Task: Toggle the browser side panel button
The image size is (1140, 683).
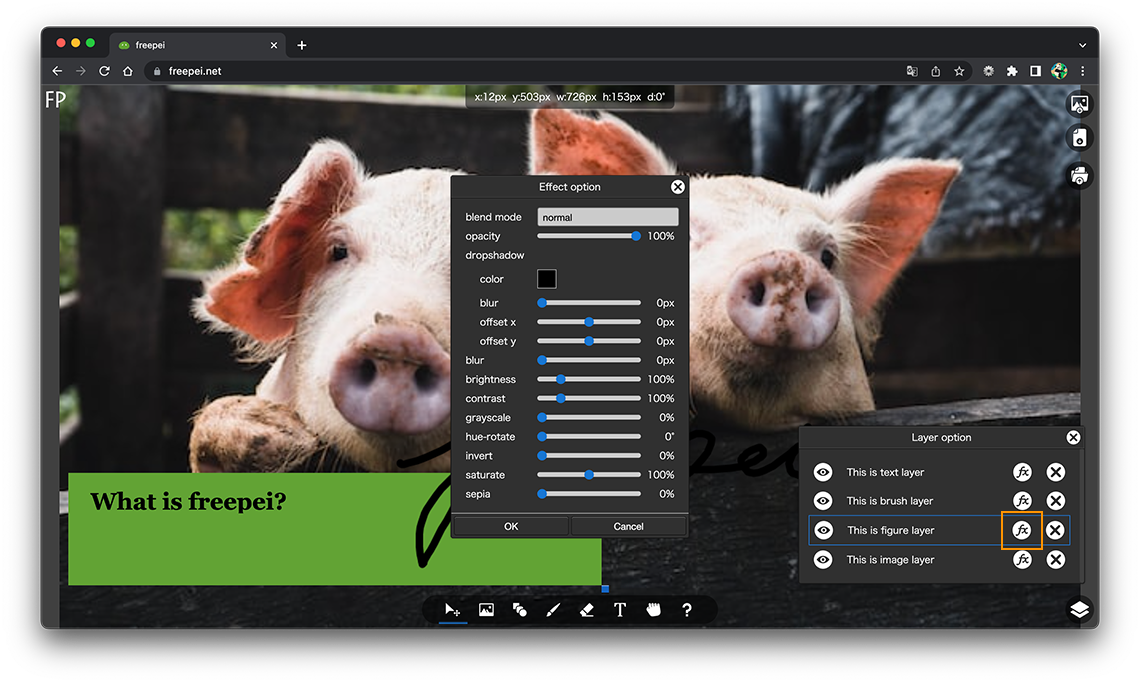Action: point(1035,71)
